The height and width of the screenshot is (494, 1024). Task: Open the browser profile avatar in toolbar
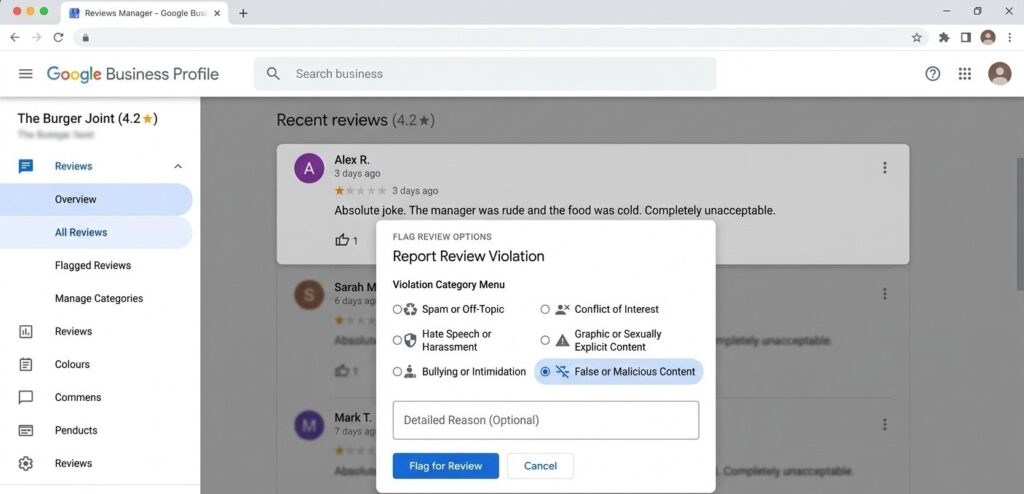click(x=988, y=37)
